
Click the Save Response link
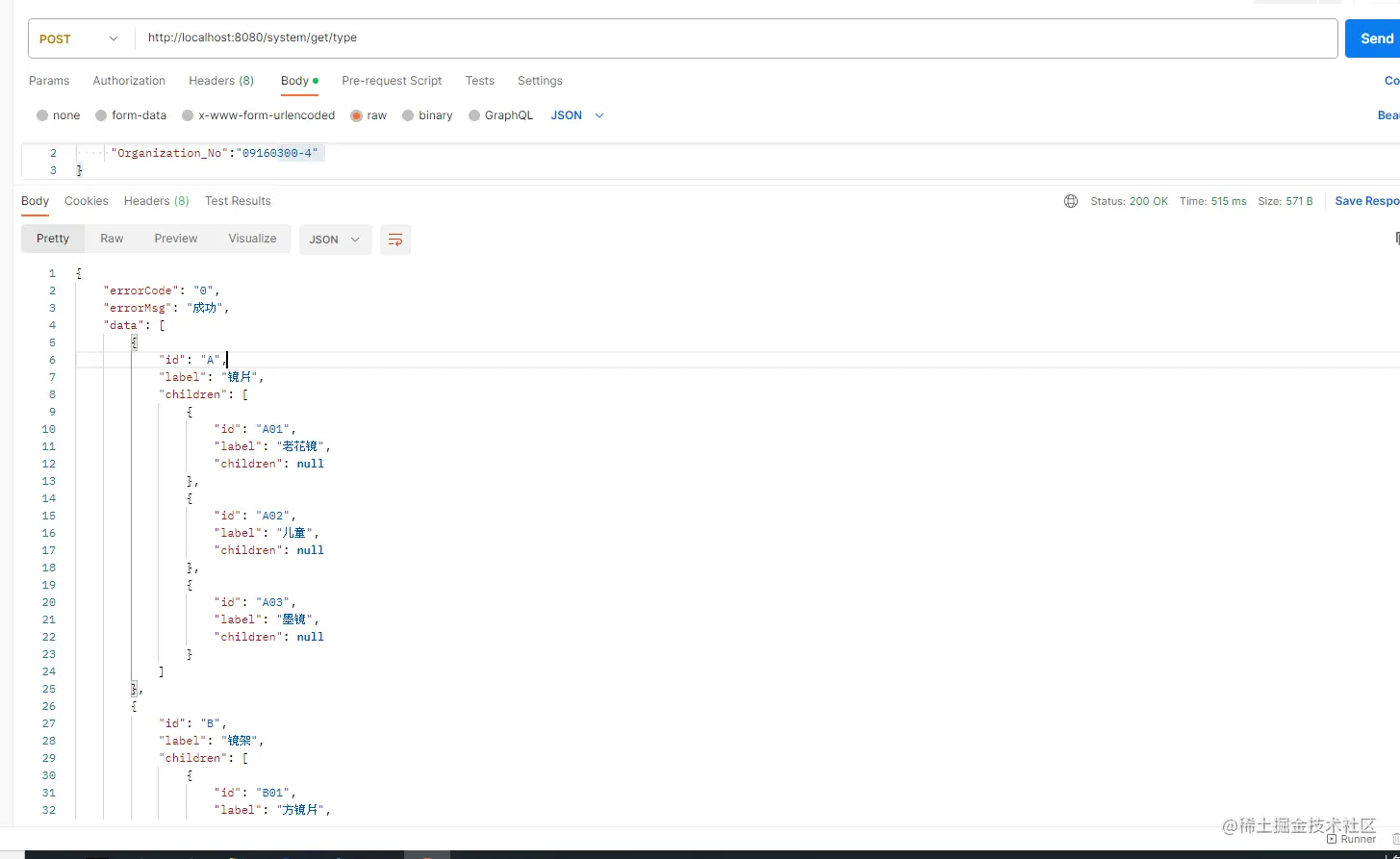click(x=1366, y=201)
